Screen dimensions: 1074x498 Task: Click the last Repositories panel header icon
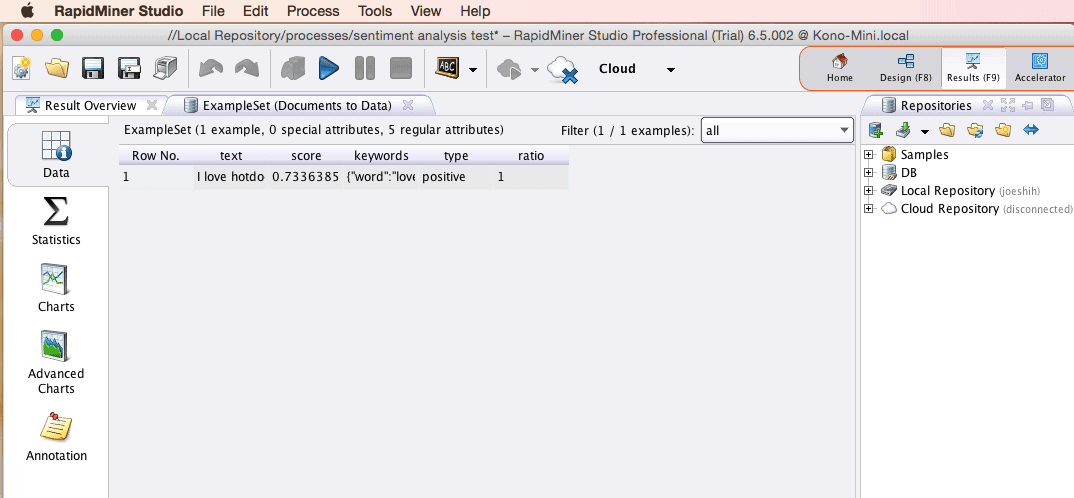pos(1047,105)
